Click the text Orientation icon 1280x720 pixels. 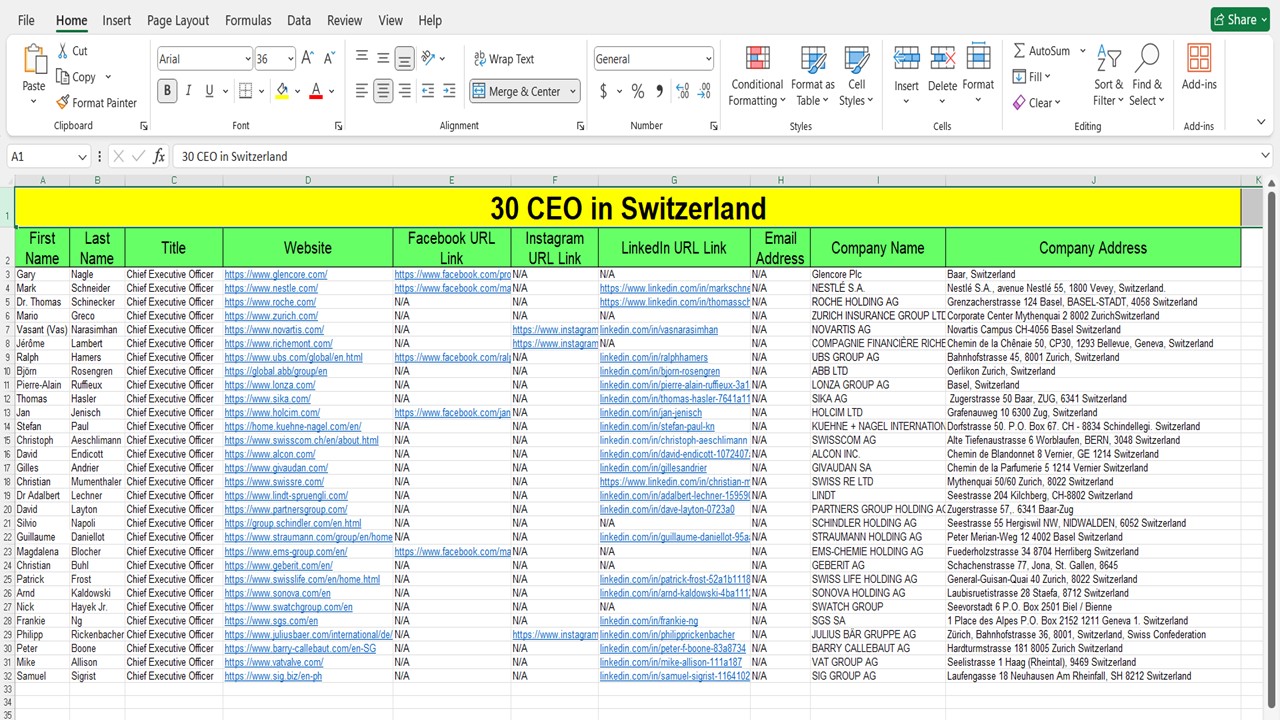click(x=429, y=58)
